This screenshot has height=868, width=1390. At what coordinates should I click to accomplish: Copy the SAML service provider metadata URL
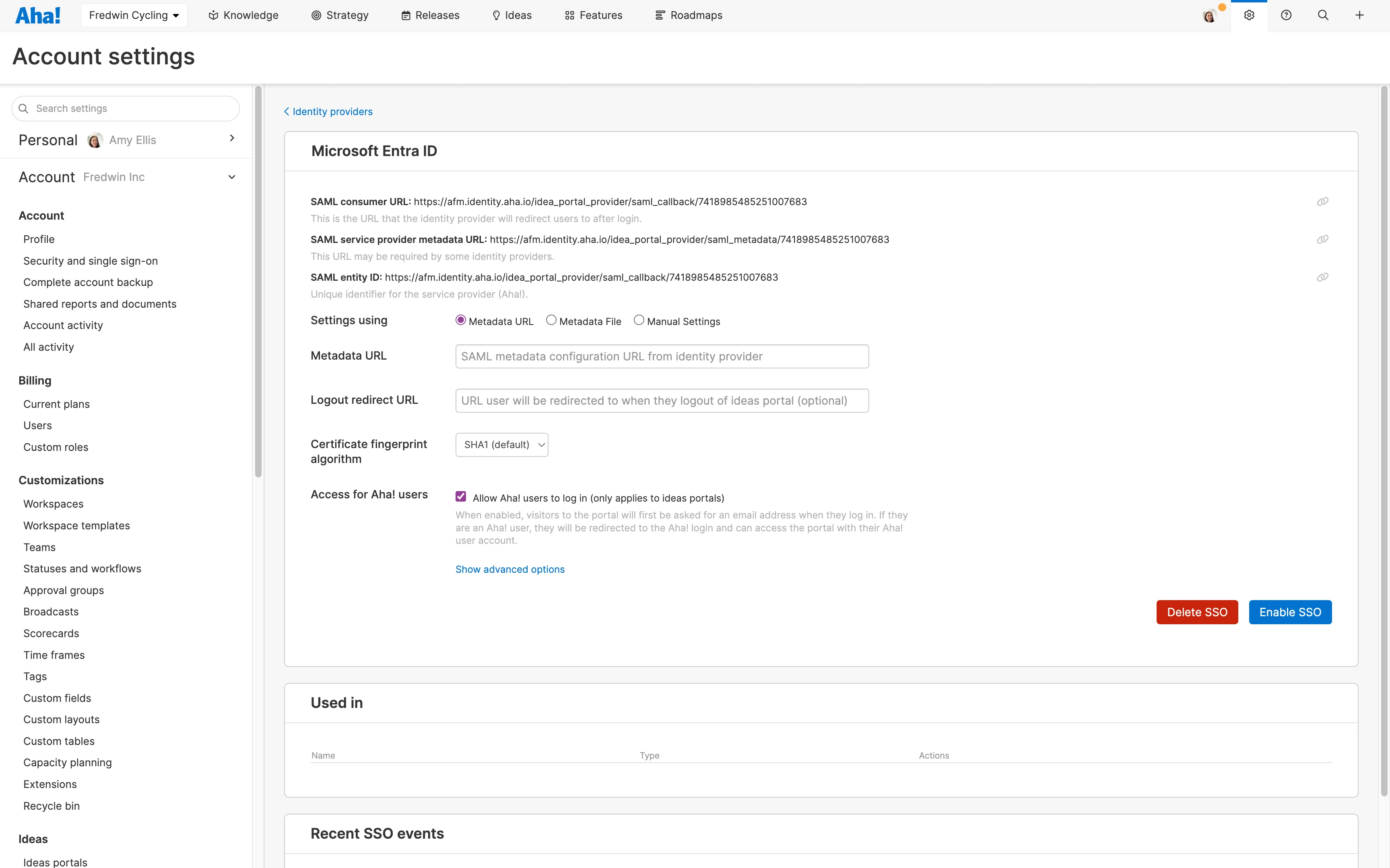coord(1322,239)
